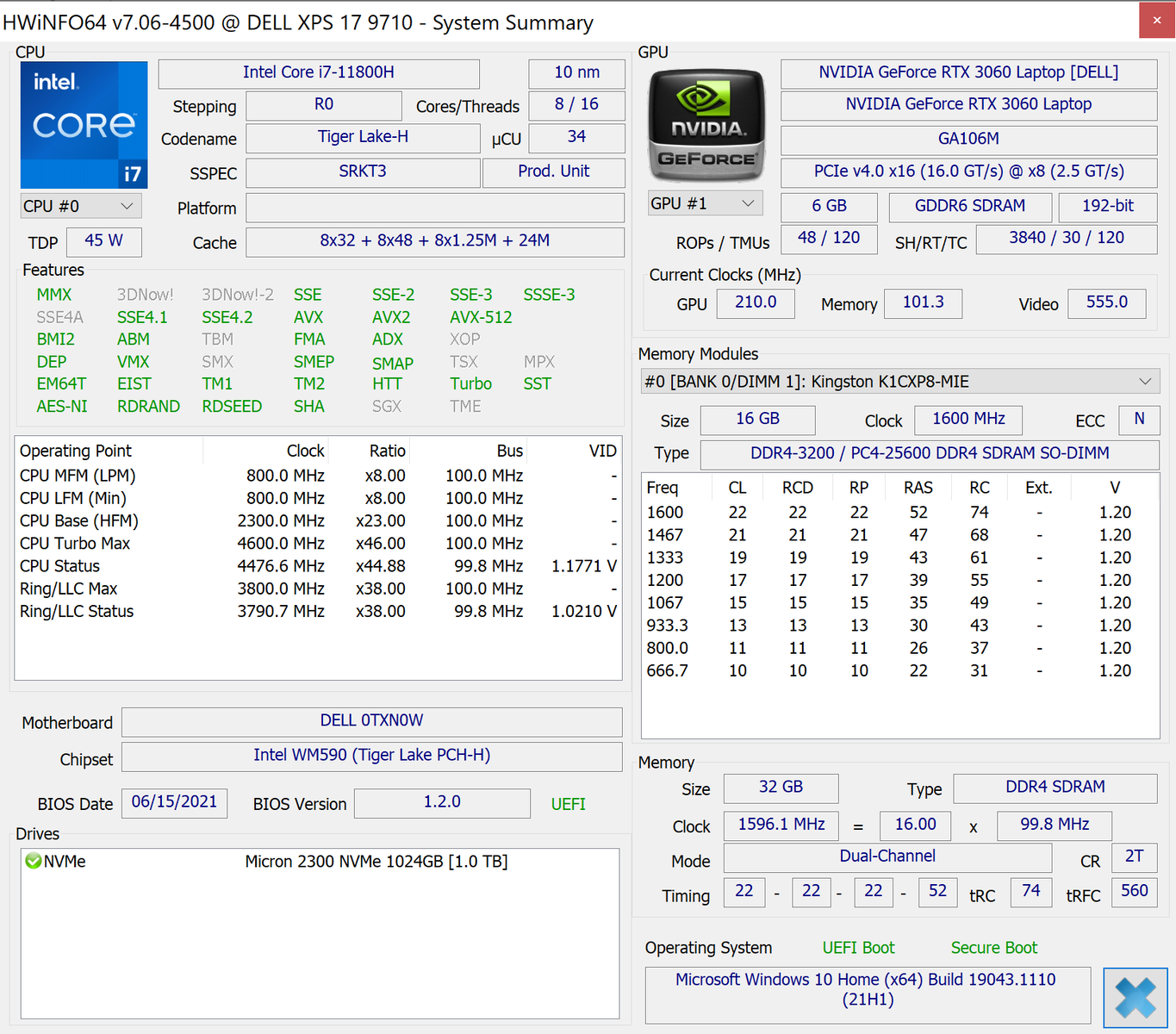This screenshot has width=1176, height=1034.
Task: Click the 6 GB GPU memory field
Action: pos(829,207)
